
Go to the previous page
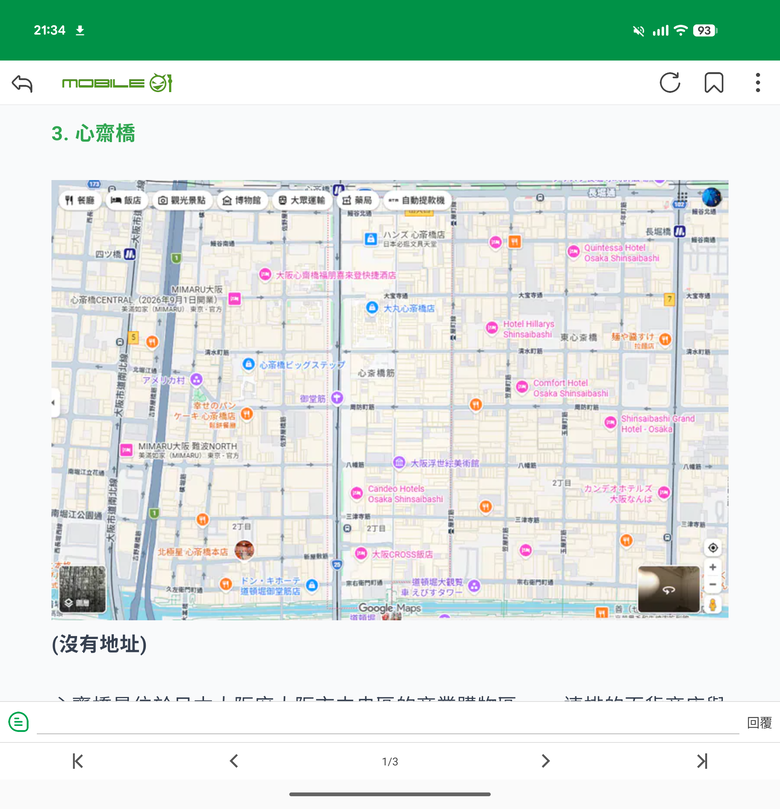(234, 761)
